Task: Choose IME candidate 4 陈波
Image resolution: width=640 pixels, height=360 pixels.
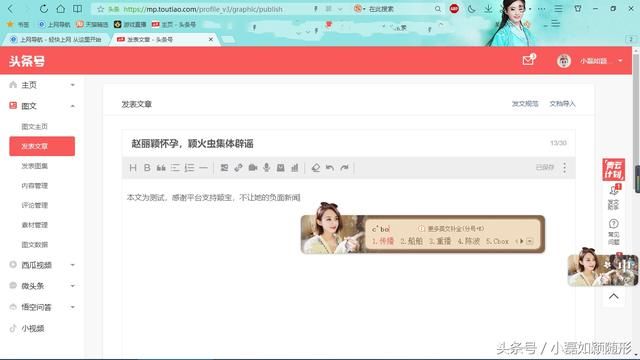Action: tap(469, 241)
